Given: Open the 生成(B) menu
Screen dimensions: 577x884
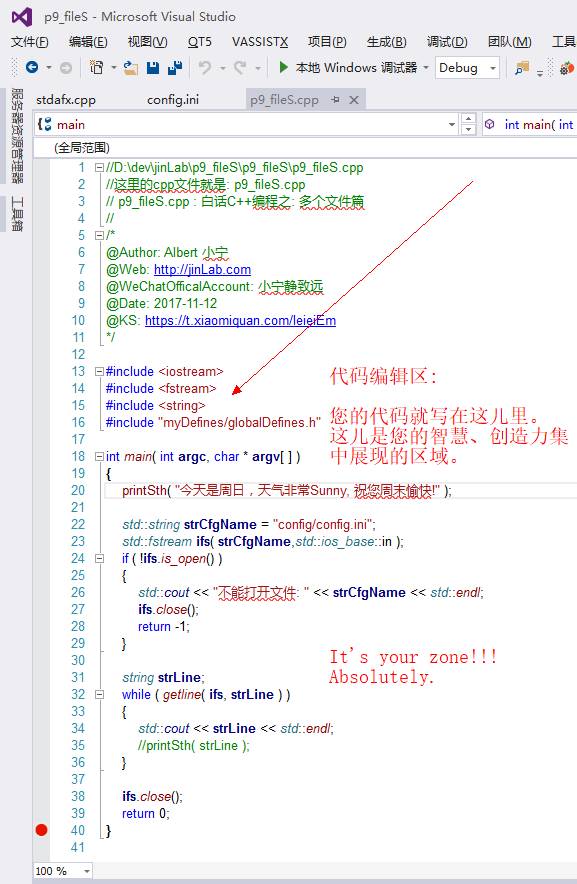Looking at the screenshot, I should click(x=386, y=42).
